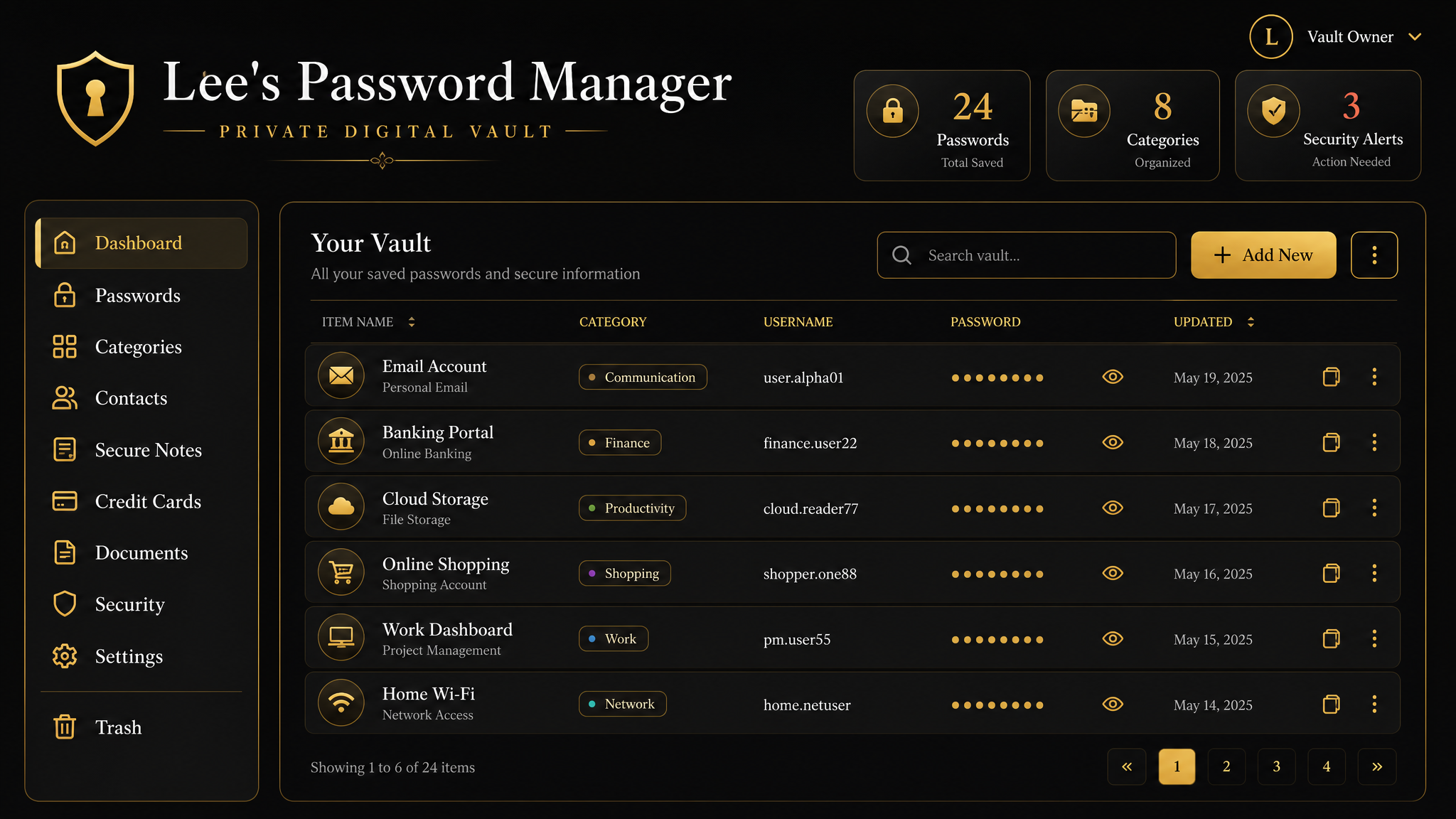
Task: Sort by Updated column arrows
Action: coord(1251,322)
